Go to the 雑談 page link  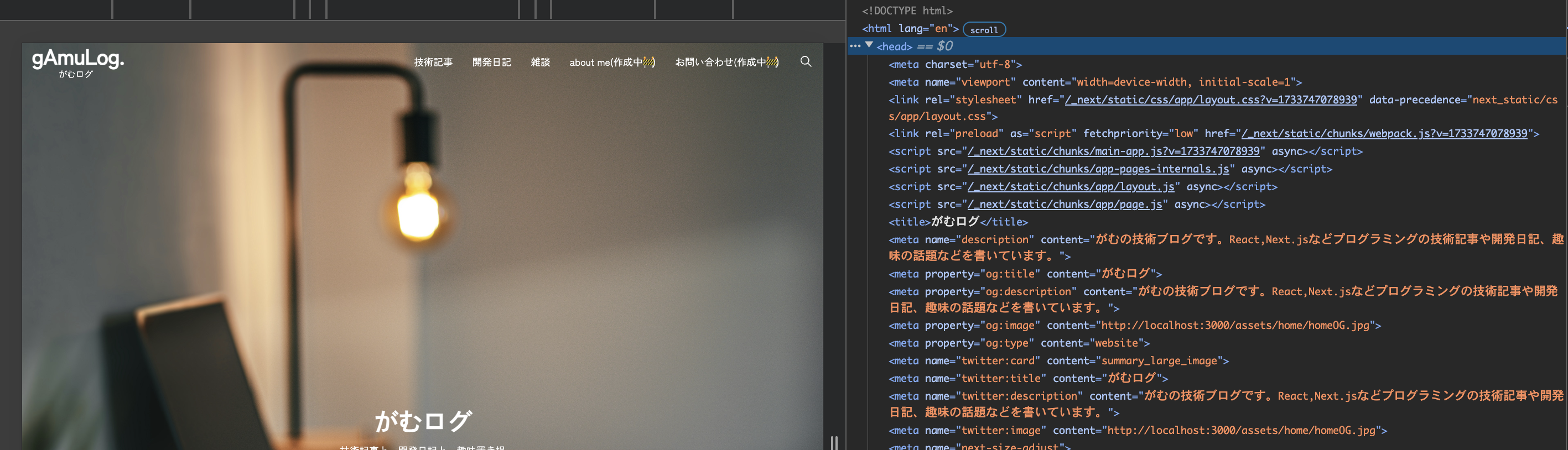click(540, 62)
